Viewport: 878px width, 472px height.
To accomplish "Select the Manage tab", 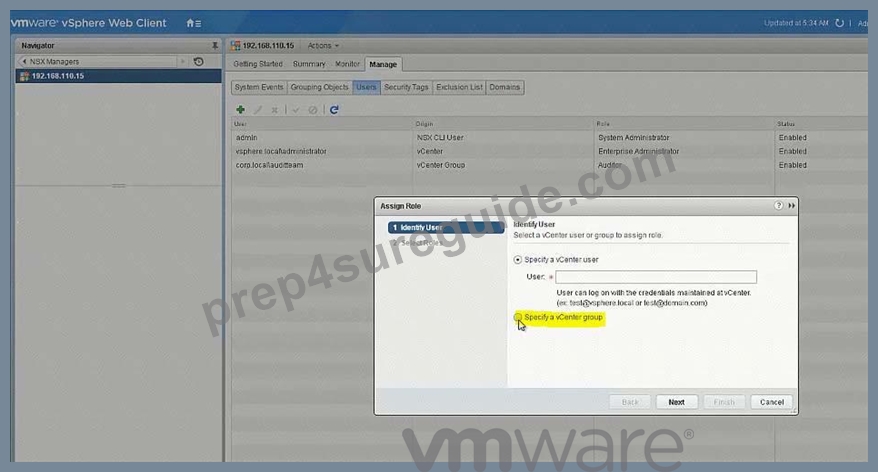I will coord(383,64).
